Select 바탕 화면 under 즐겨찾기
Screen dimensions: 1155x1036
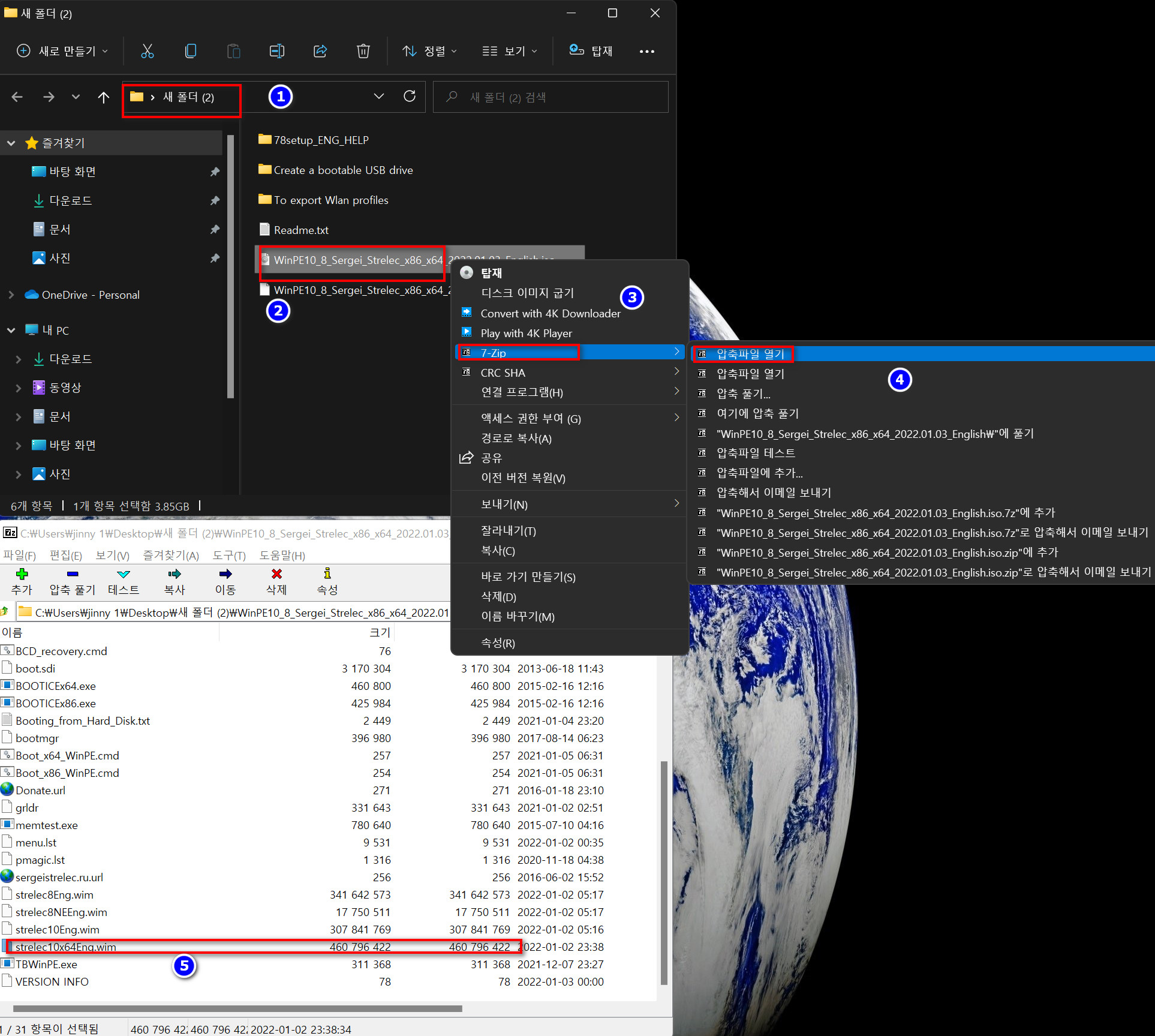(x=73, y=172)
